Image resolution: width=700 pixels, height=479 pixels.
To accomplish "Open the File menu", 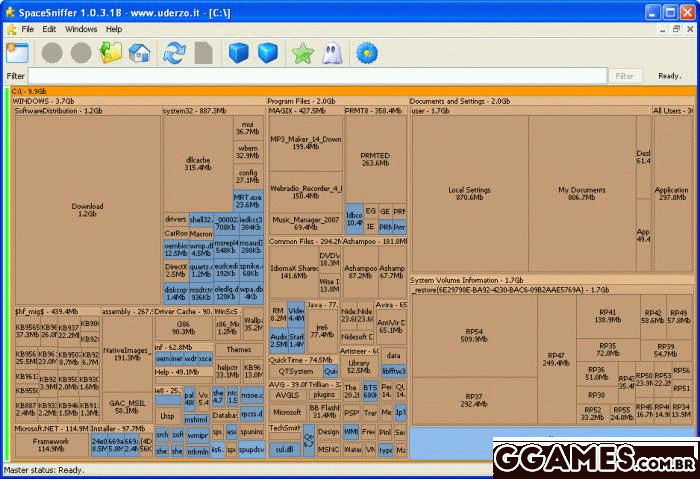I will [x=28, y=29].
